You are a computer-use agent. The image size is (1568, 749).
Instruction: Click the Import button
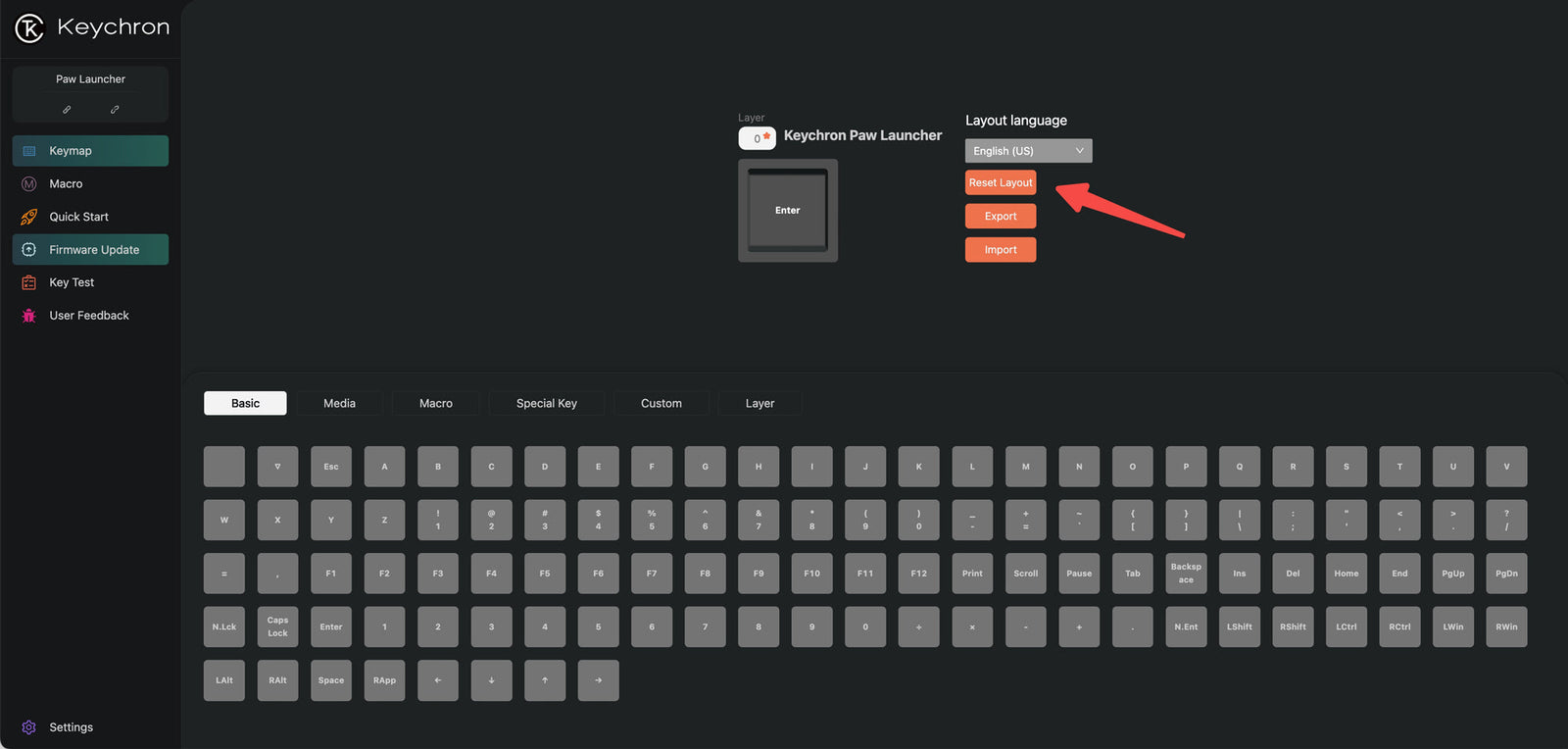[1000, 250]
